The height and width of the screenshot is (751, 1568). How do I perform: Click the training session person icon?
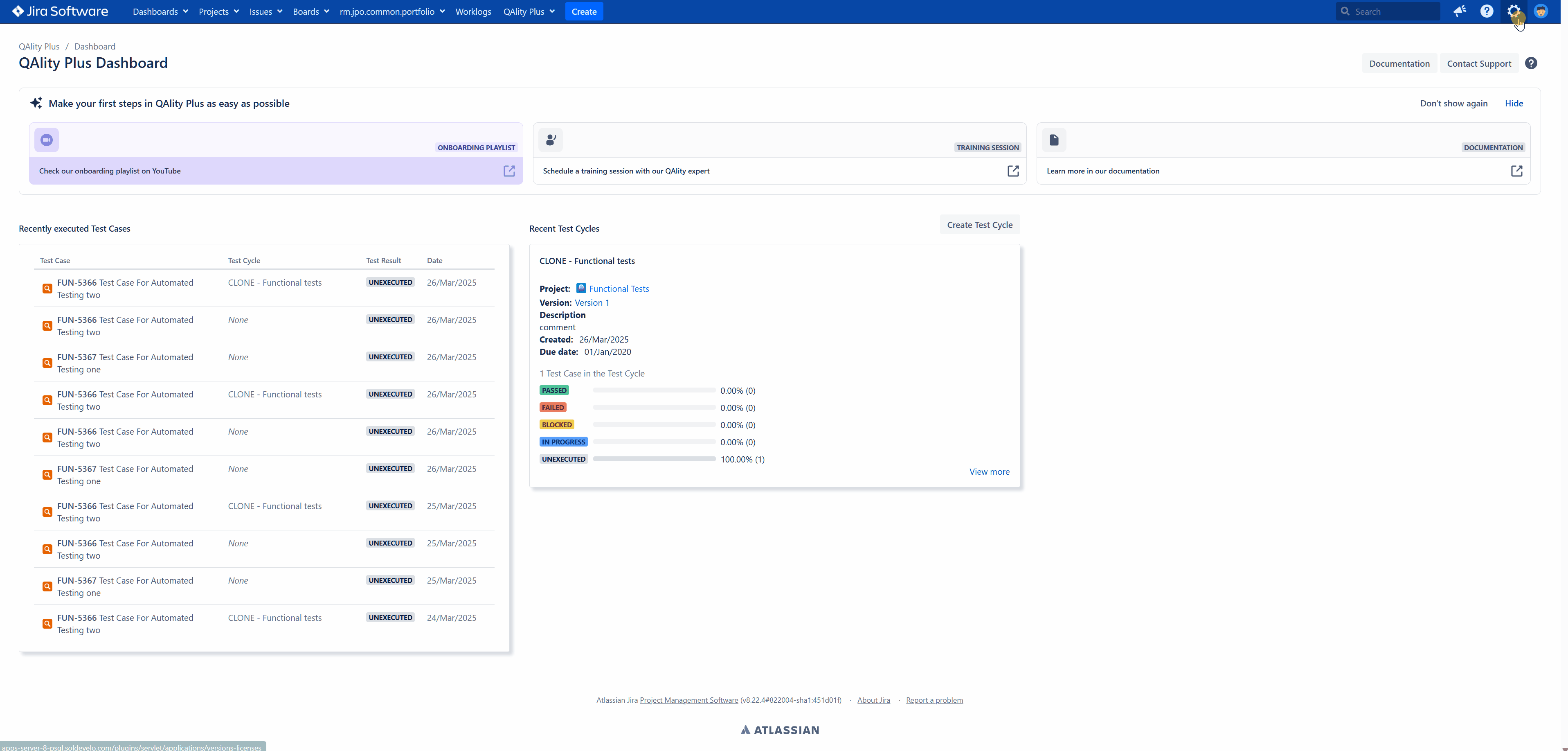tap(551, 140)
